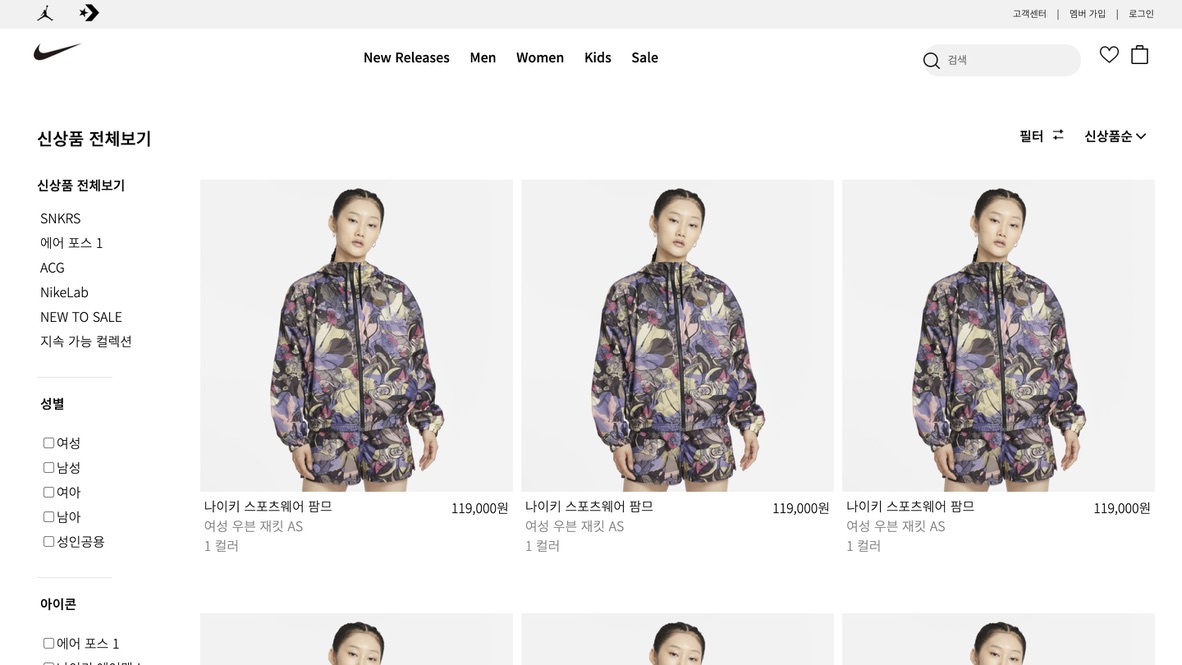Click the search magnifier icon
The image size is (1182, 665).
[x=932, y=60]
